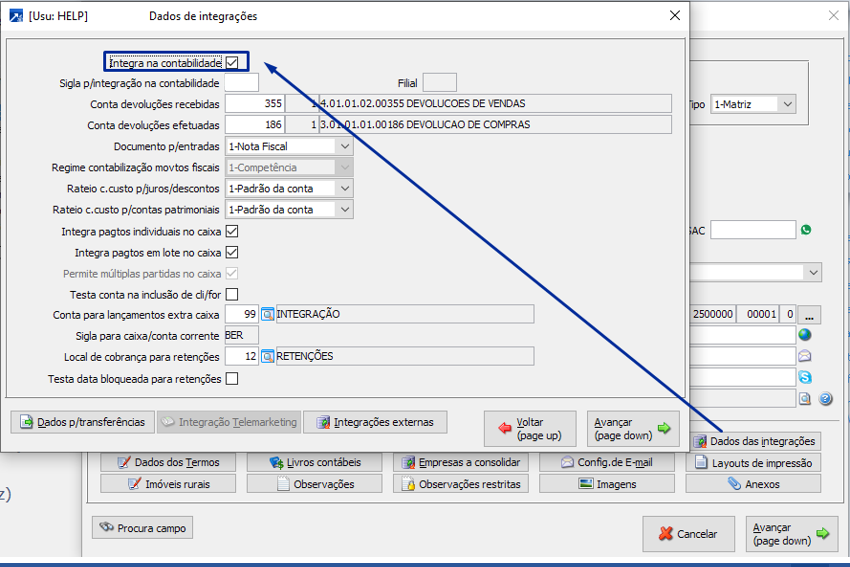Open Config.de E-mail
Image resolution: width=850 pixels, height=567 pixels.
pyautogui.click(x=607, y=462)
